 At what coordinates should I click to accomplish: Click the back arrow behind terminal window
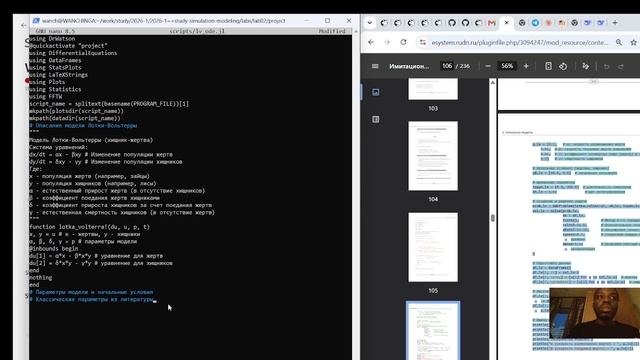point(23,25)
